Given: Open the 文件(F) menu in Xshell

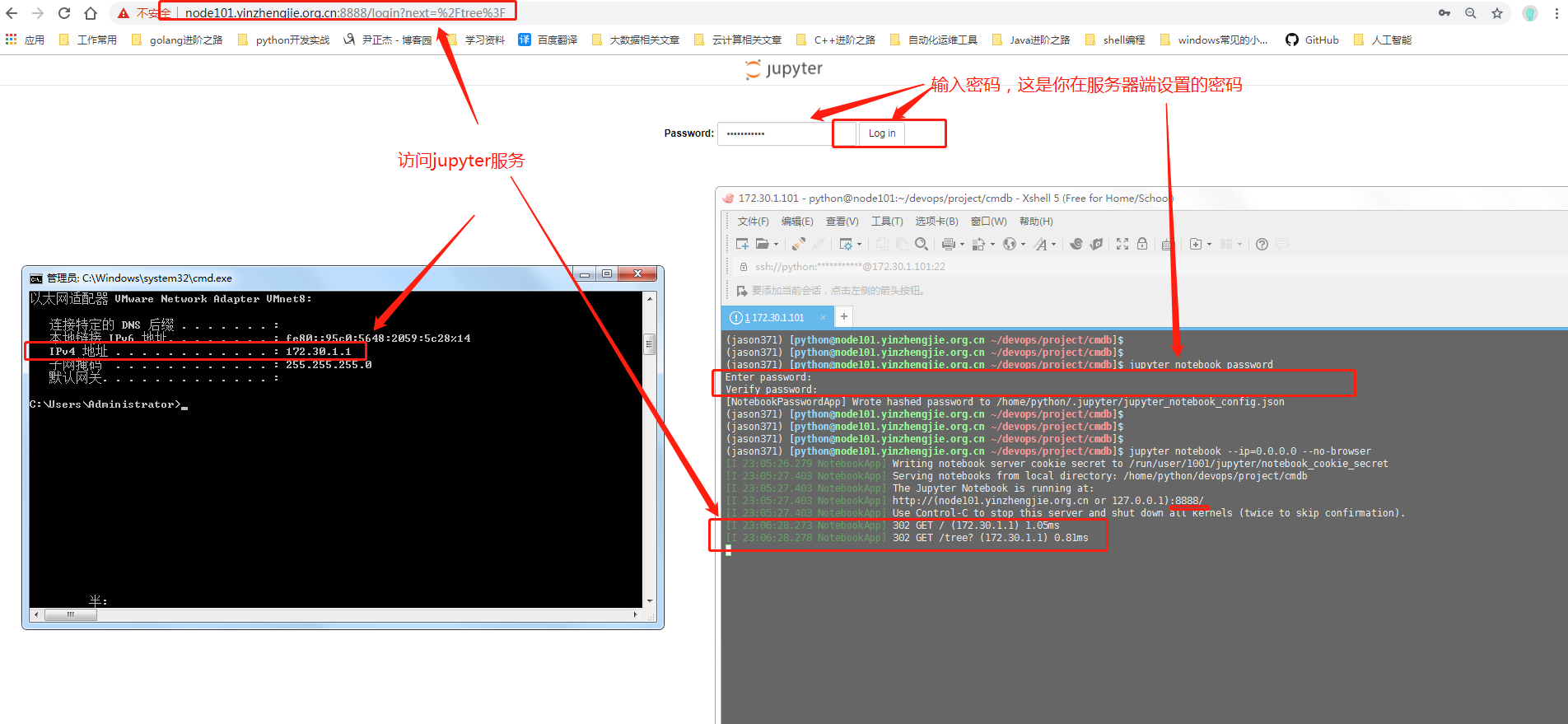Looking at the screenshot, I should 753,222.
